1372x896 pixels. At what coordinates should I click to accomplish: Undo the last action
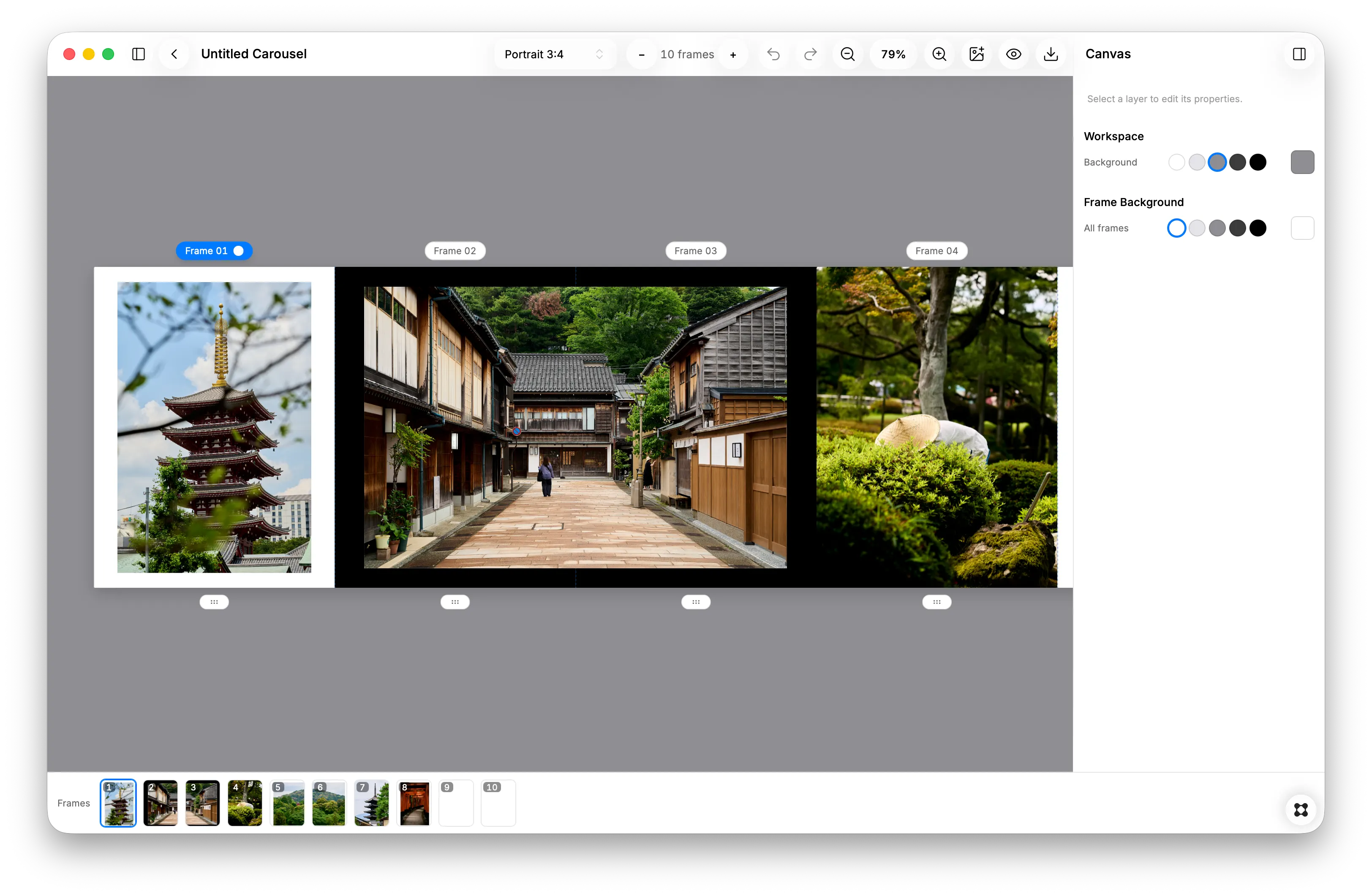pyautogui.click(x=773, y=54)
